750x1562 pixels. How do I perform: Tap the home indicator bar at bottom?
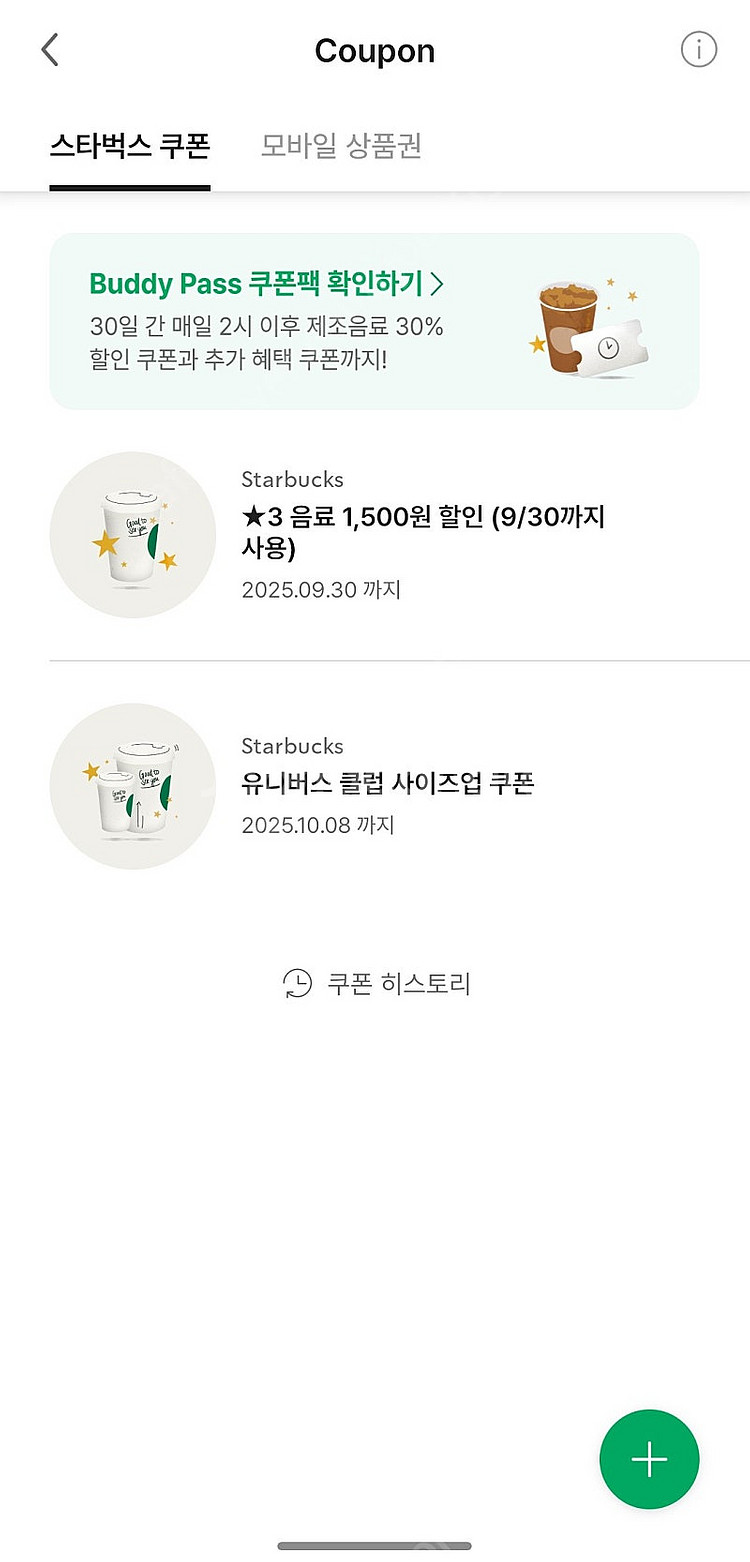tap(375, 1546)
